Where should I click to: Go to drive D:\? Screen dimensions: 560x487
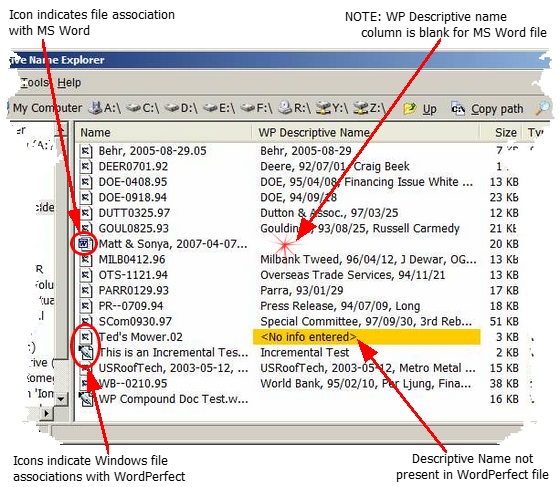click(x=181, y=108)
